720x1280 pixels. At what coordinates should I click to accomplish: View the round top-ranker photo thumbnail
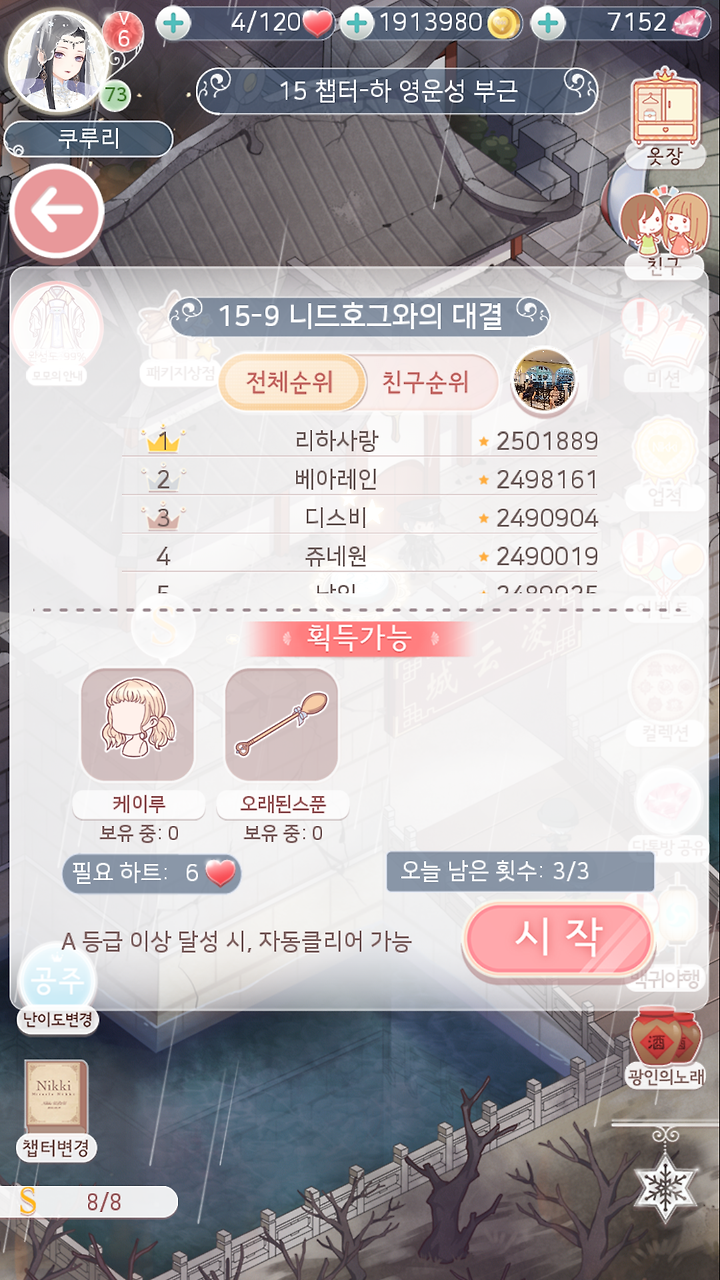click(543, 380)
